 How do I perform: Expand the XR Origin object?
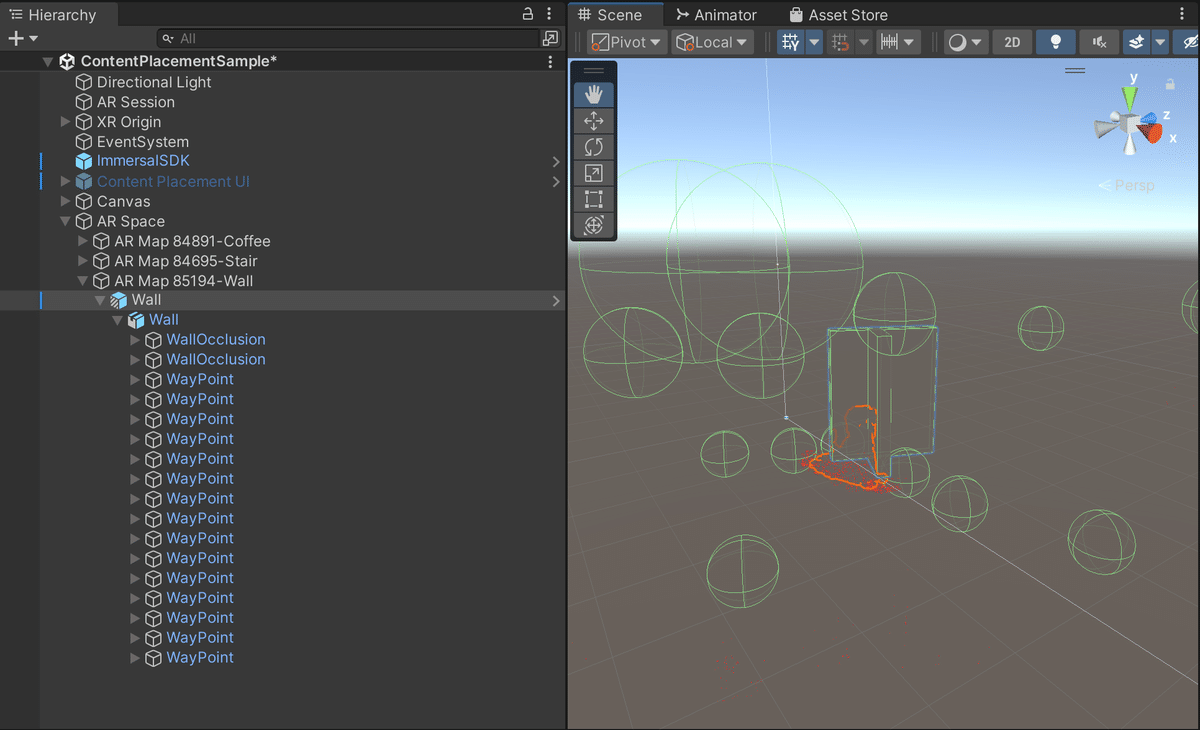[x=66, y=122]
